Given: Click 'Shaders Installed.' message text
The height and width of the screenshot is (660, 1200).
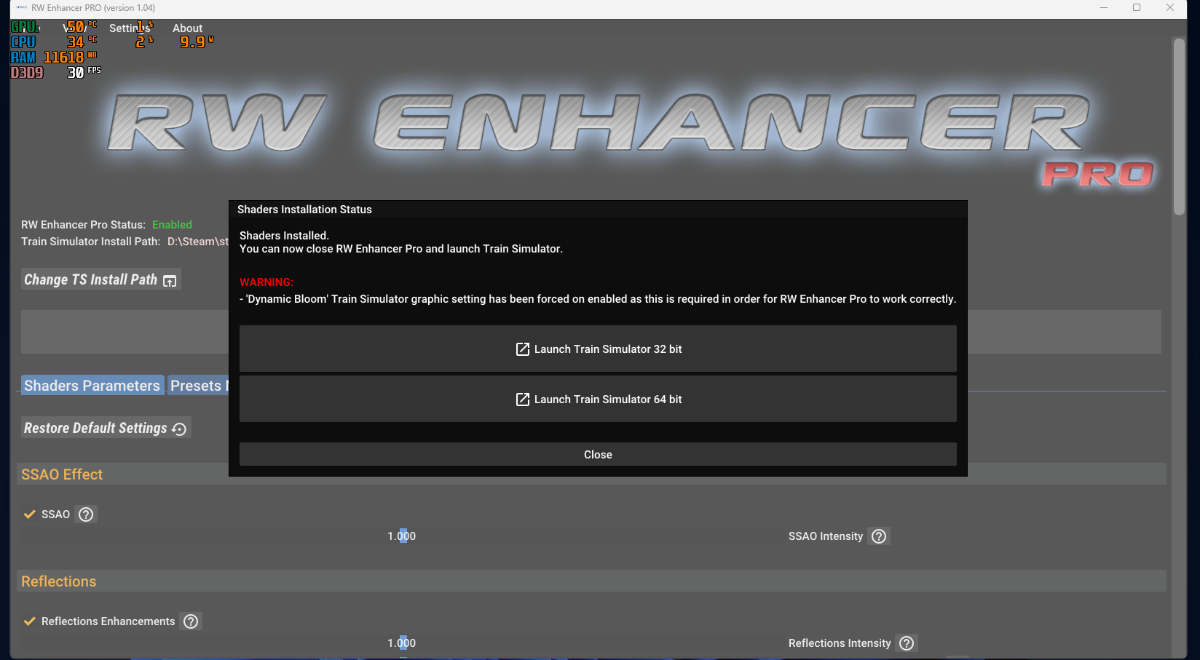Looking at the screenshot, I should point(284,235).
